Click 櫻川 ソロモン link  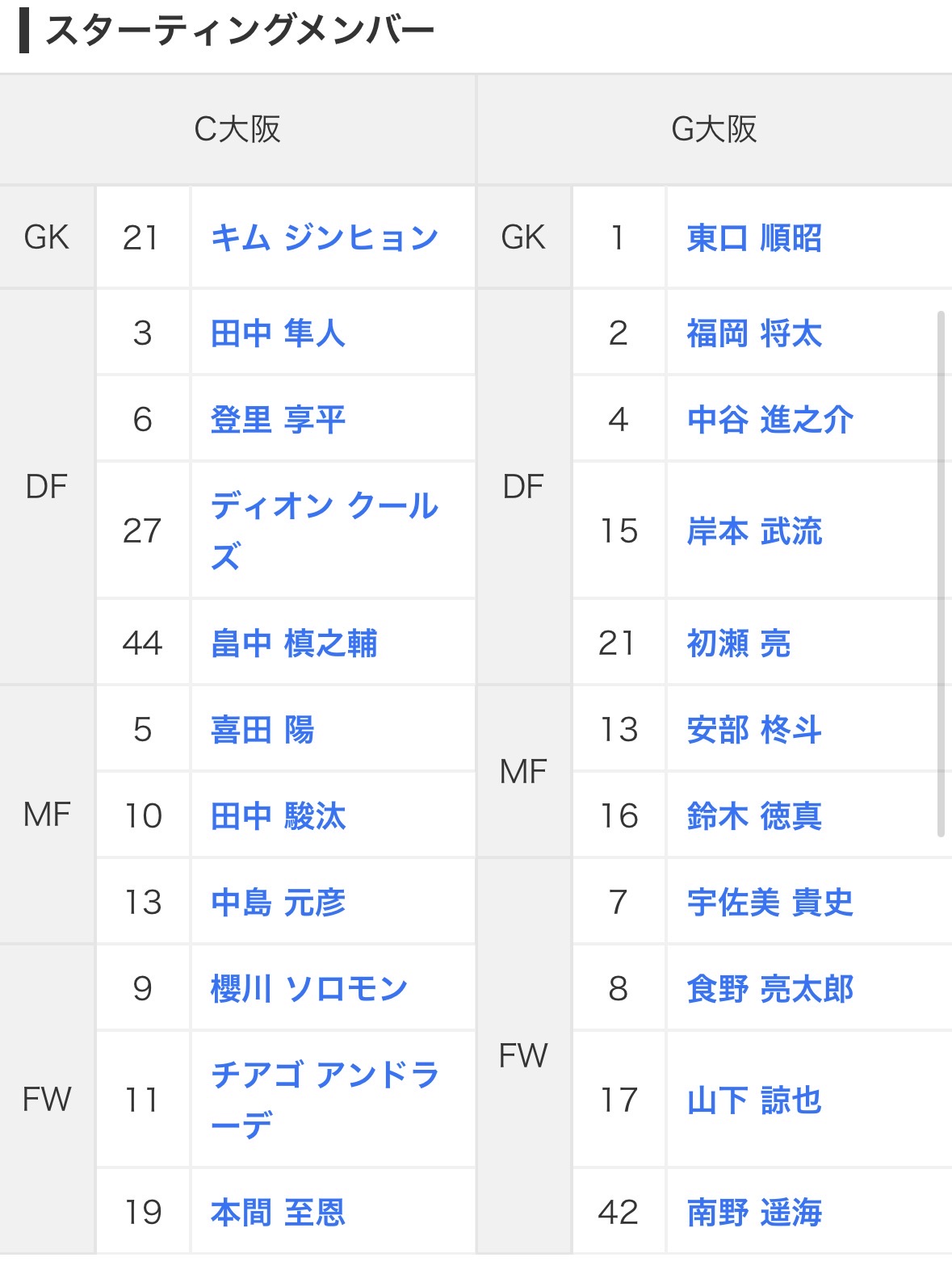pos(309,989)
